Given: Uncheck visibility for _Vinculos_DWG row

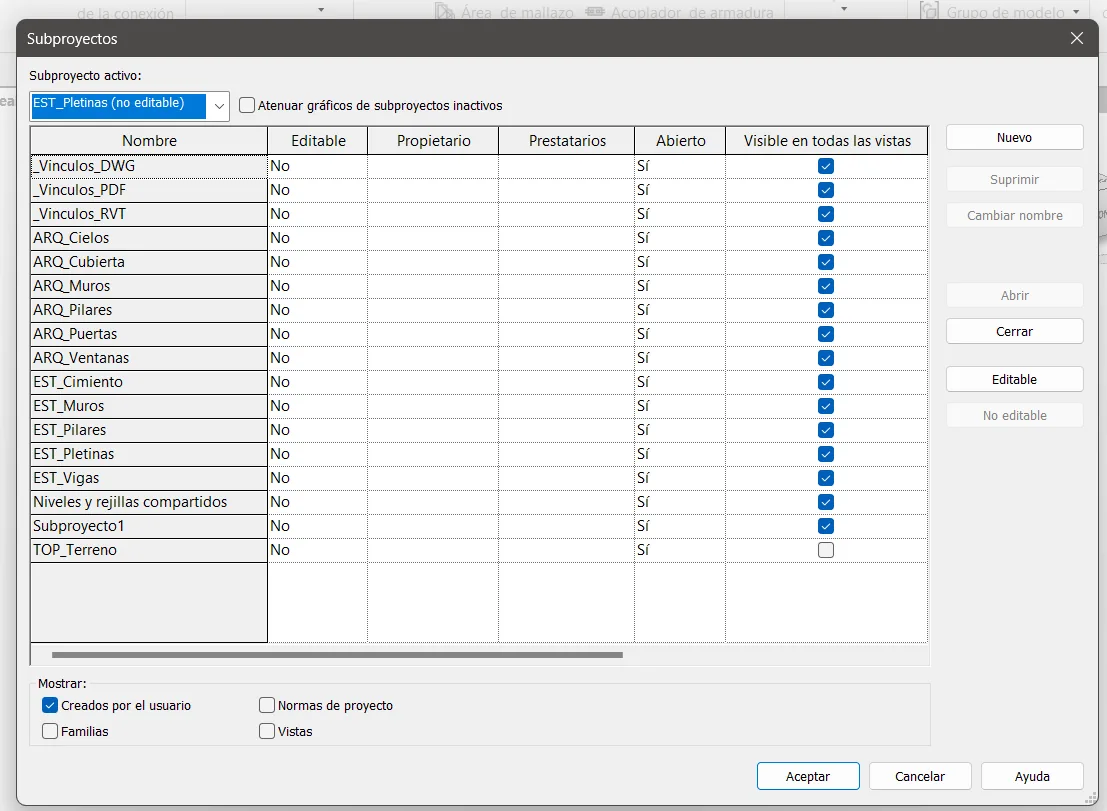Looking at the screenshot, I should tap(825, 166).
